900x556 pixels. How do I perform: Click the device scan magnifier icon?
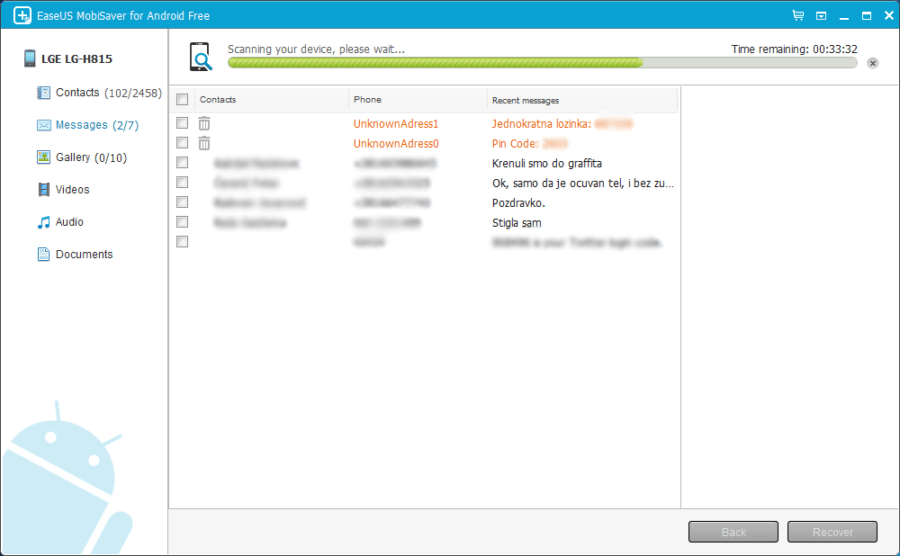click(201, 57)
